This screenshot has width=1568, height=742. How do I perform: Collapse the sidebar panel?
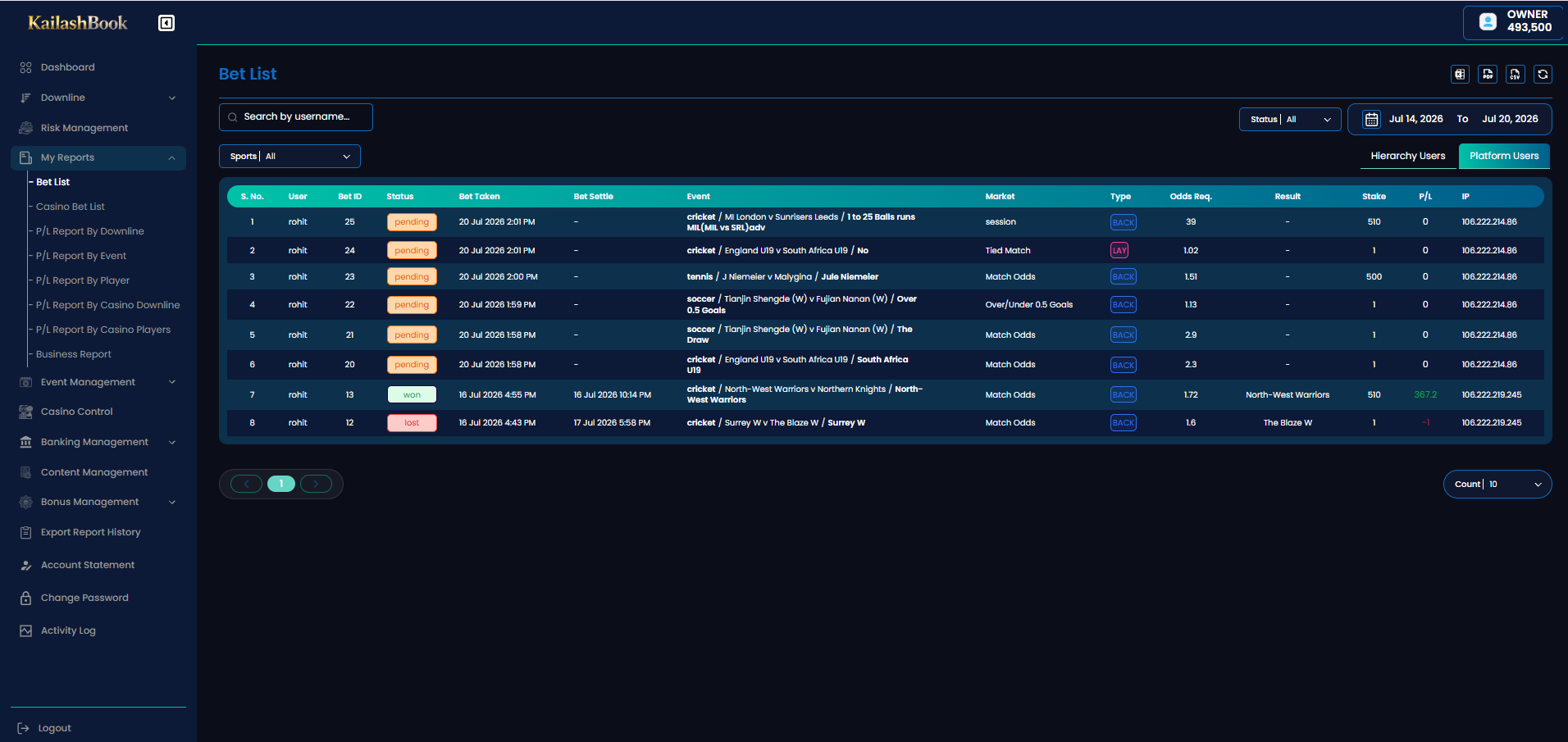pos(166,23)
